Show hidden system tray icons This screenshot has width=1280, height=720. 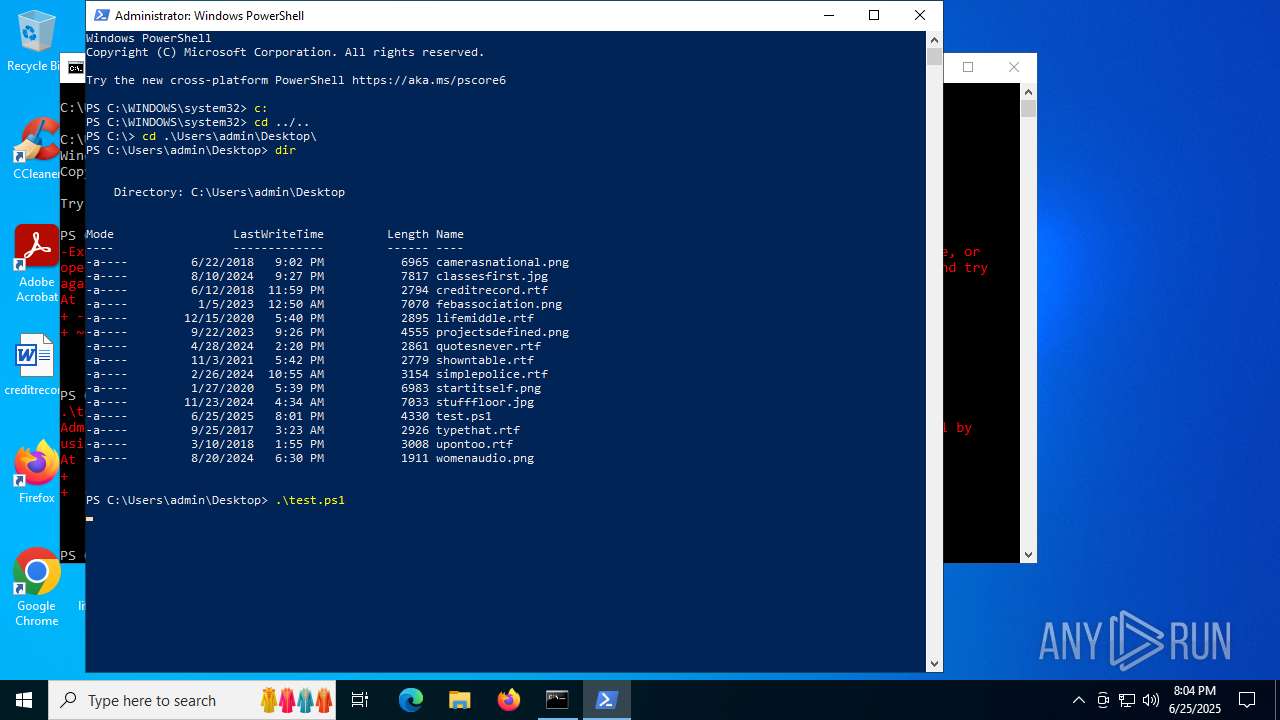coord(1079,700)
